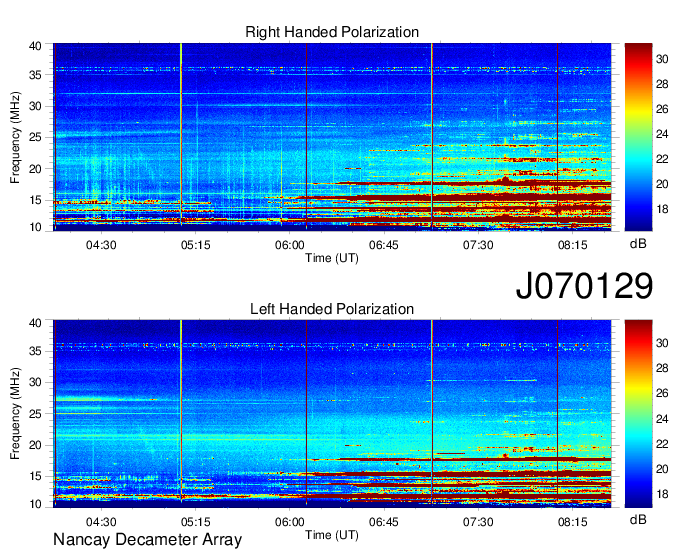Click the right-handed plot's dB colorbar
This screenshot has height=552, width=680.
coord(638,137)
